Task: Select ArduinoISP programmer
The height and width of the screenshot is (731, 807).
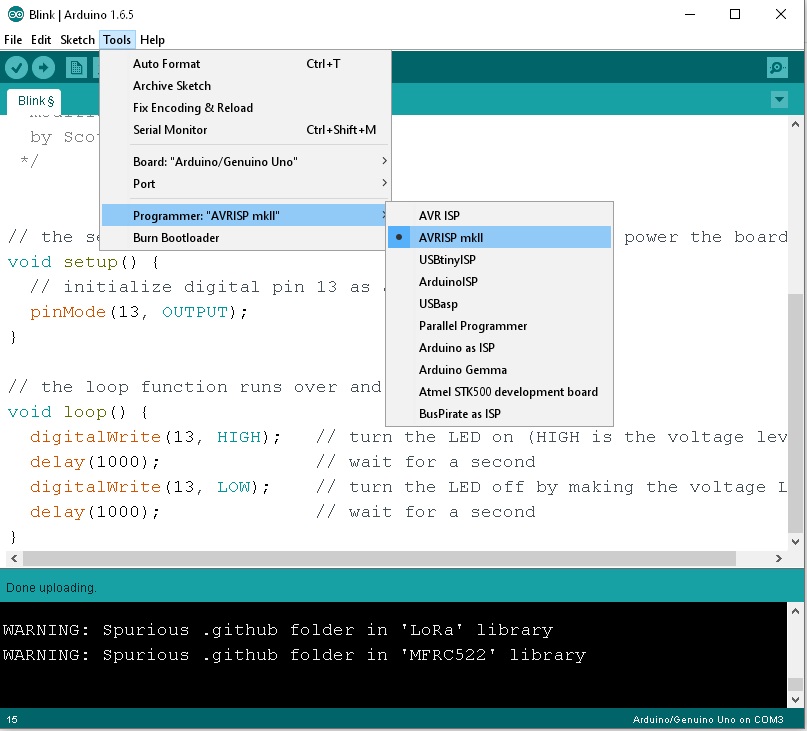Action: [x=499, y=282]
